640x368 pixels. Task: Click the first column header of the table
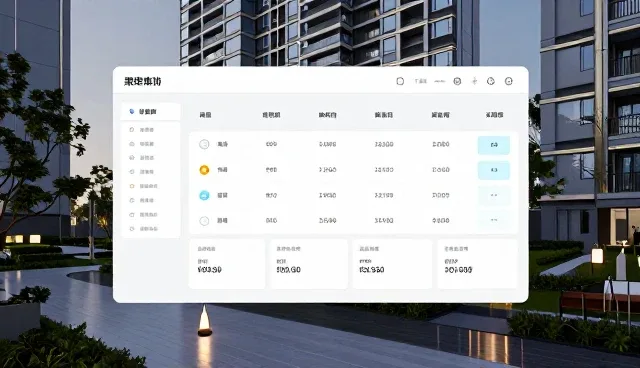205,115
